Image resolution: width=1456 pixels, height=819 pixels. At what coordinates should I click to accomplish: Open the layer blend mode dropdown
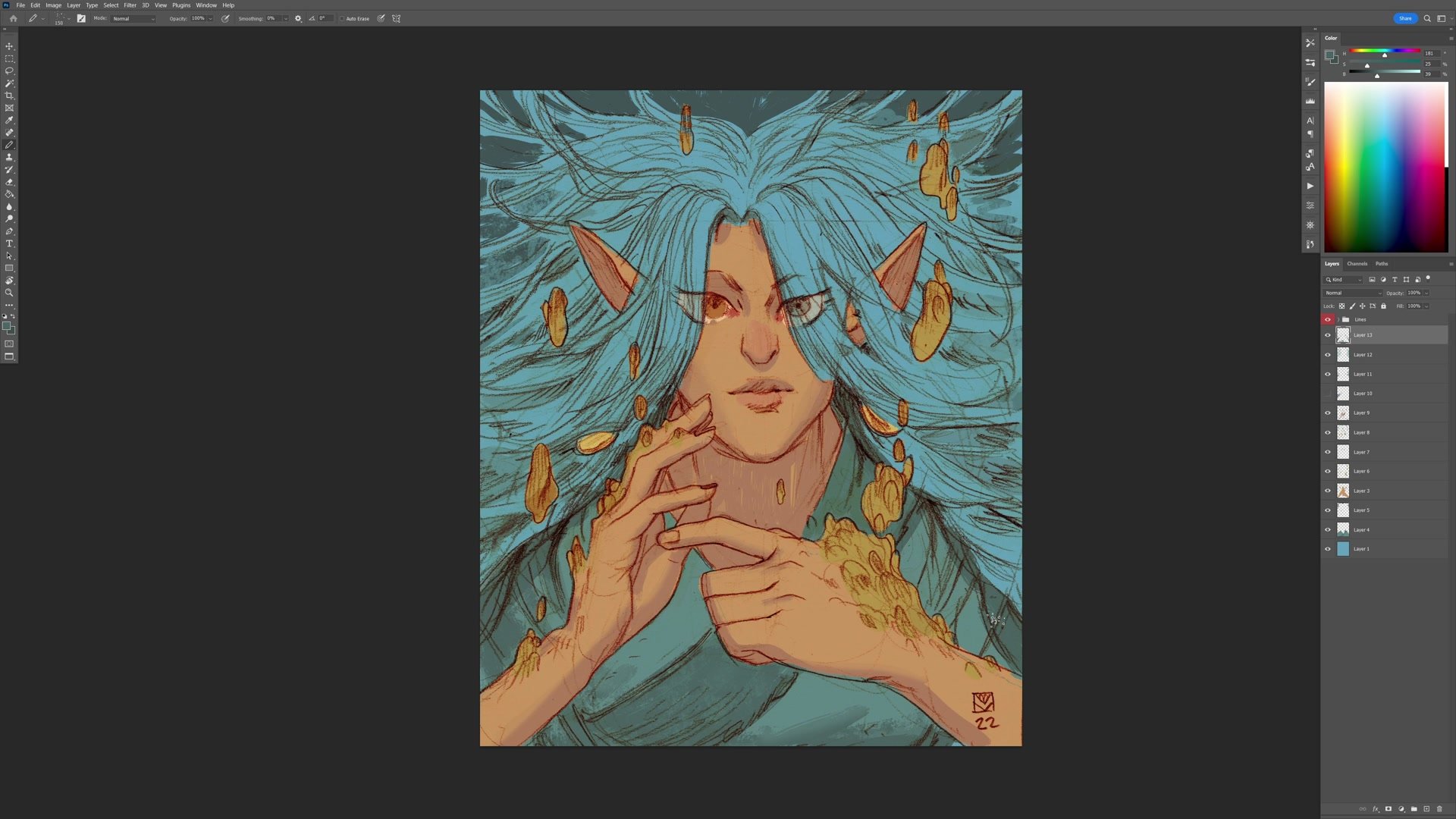point(1354,293)
